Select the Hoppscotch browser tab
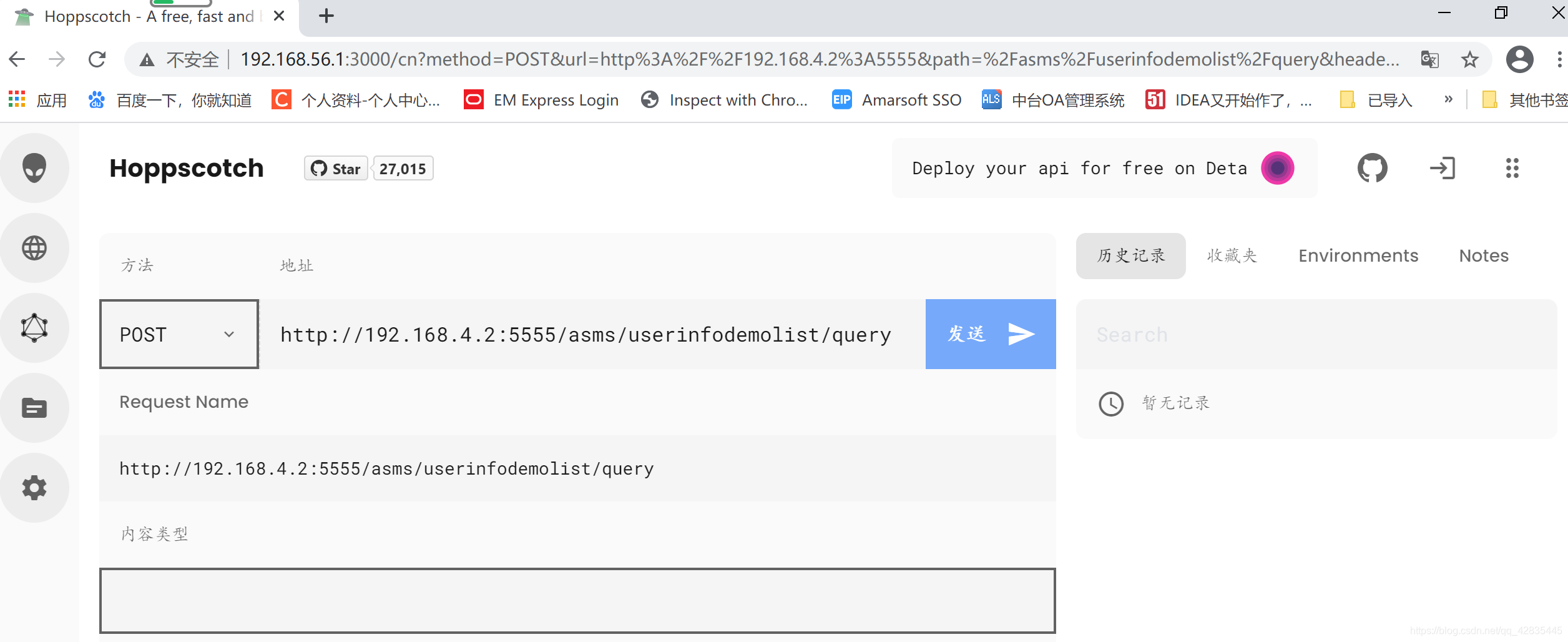The image size is (1568, 642). pos(149,17)
